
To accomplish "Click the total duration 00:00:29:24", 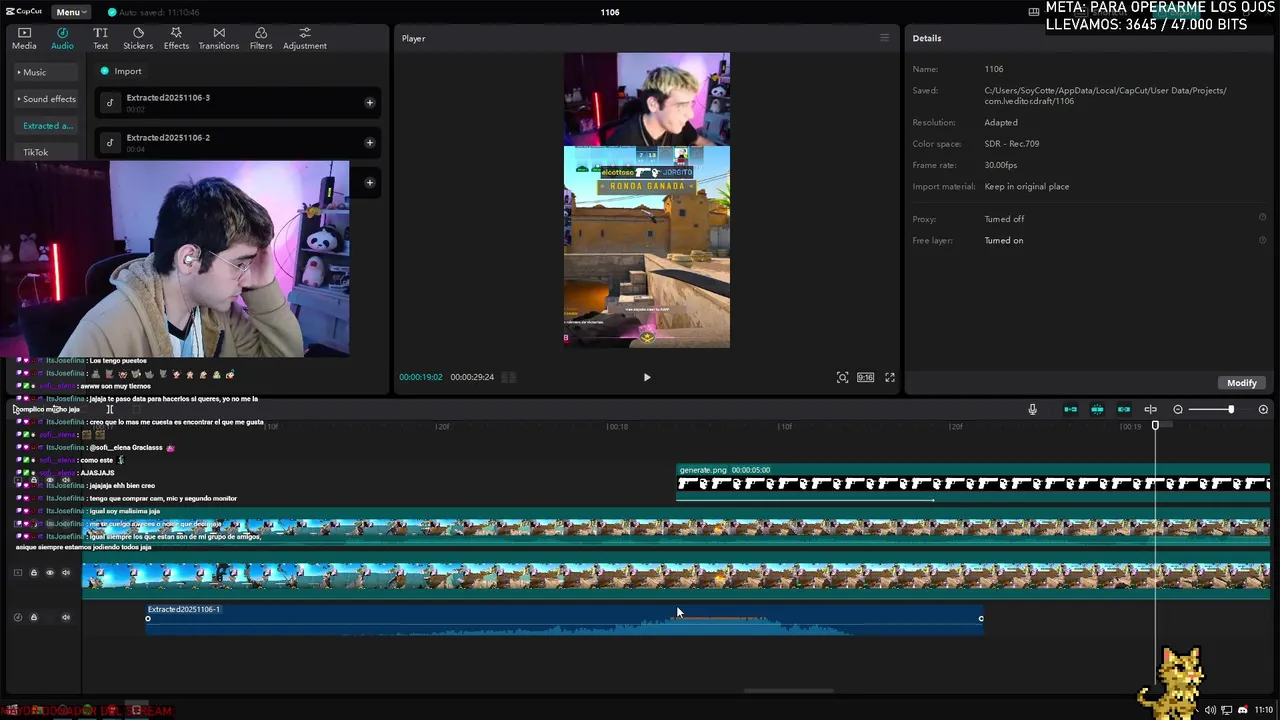I will (x=472, y=377).
